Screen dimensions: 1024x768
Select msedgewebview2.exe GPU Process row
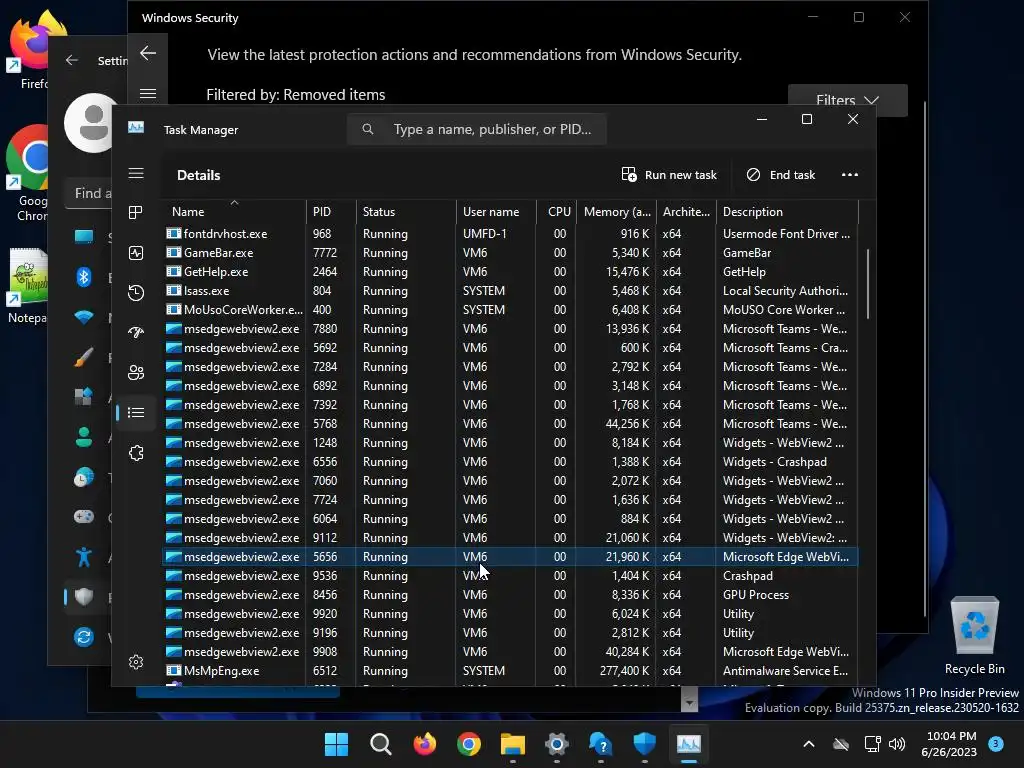509,595
